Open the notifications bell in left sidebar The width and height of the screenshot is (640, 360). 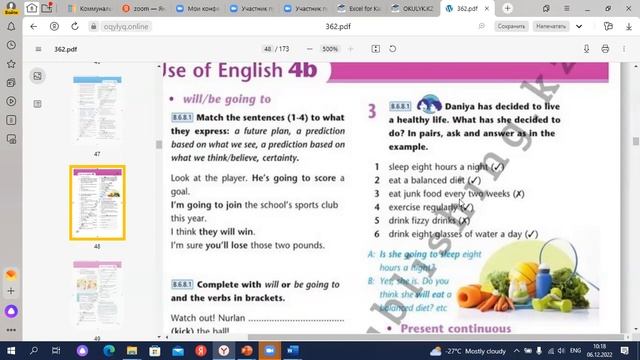[x=11, y=27]
